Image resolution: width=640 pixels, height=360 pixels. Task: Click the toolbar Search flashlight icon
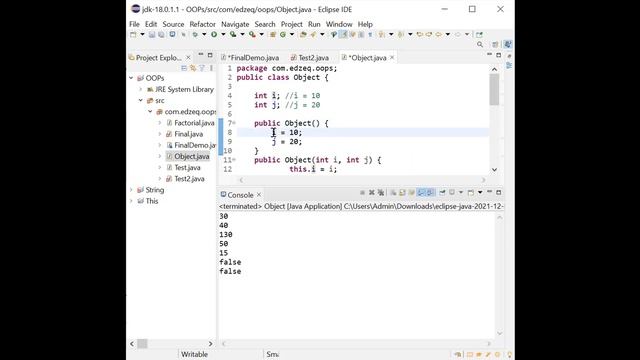point(313,35)
